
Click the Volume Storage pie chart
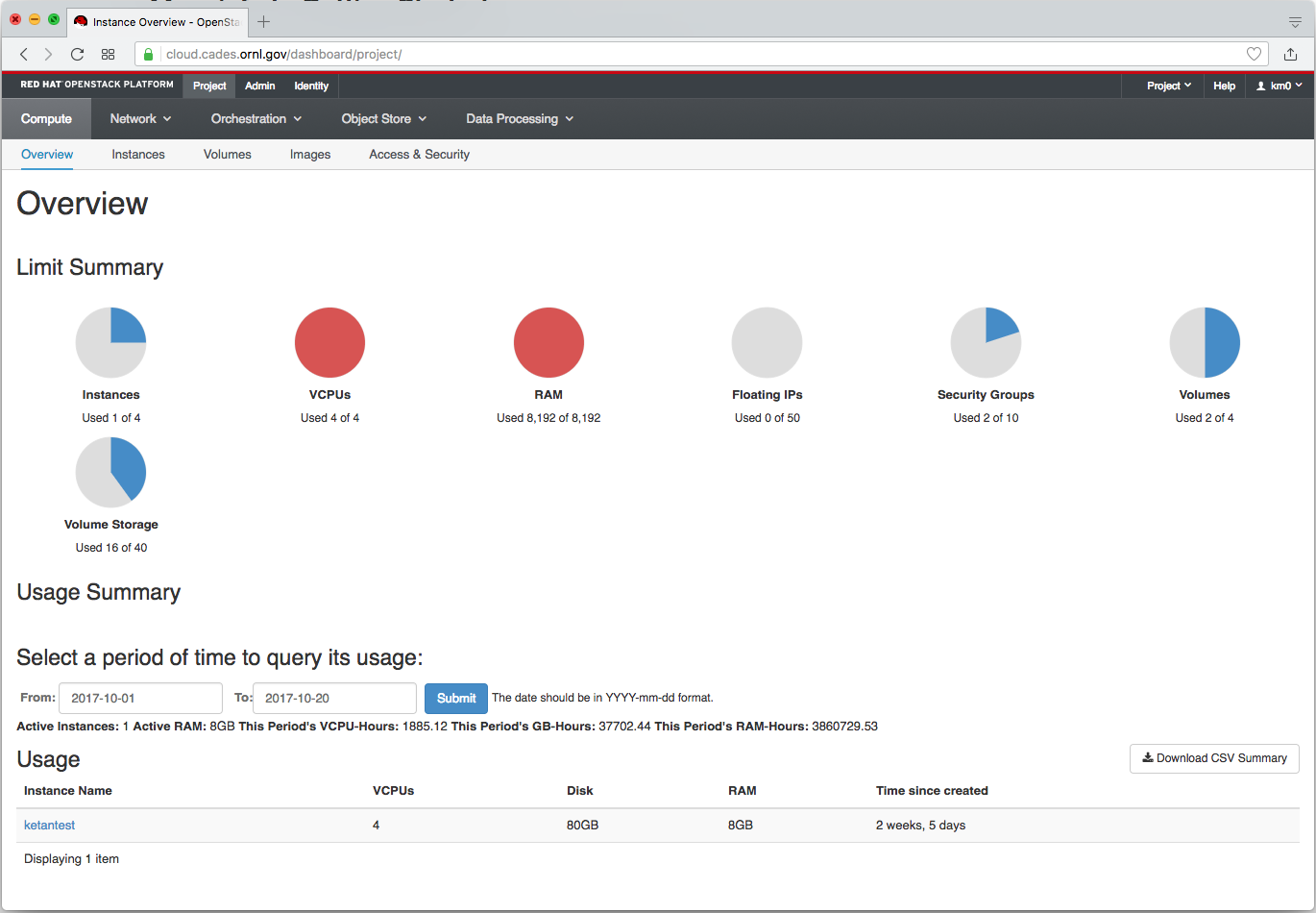110,472
